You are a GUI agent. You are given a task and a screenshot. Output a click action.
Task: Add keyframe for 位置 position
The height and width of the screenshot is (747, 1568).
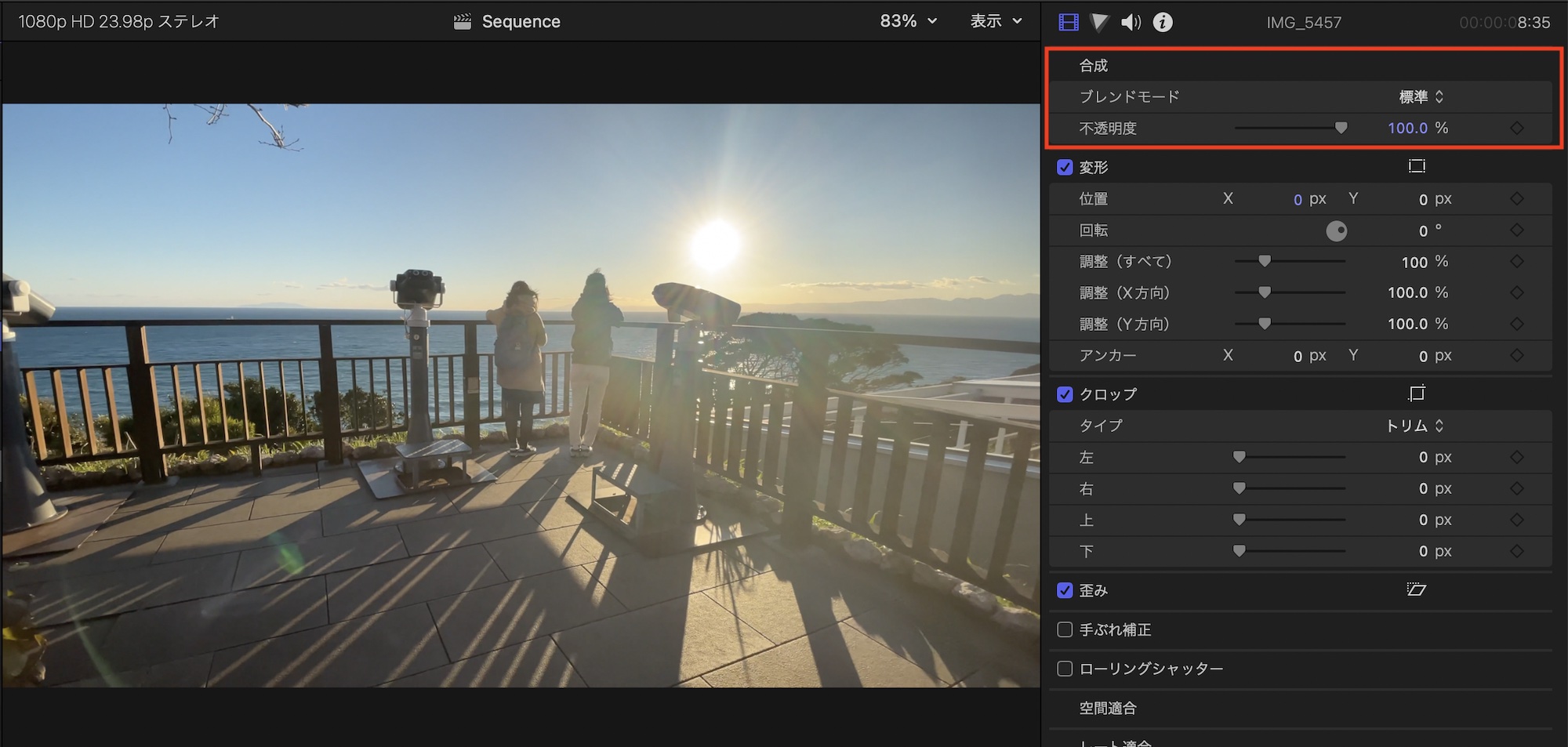[1517, 198]
